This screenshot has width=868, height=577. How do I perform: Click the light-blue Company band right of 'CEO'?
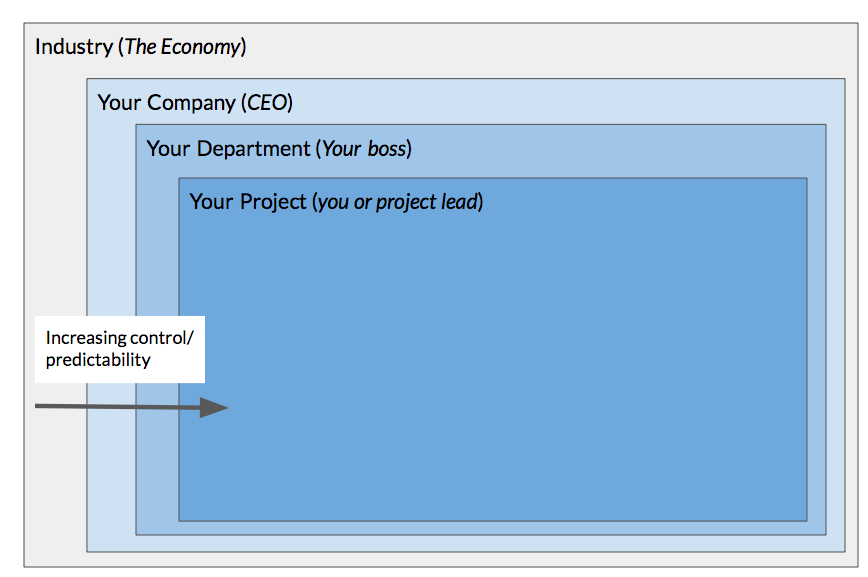point(560,102)
